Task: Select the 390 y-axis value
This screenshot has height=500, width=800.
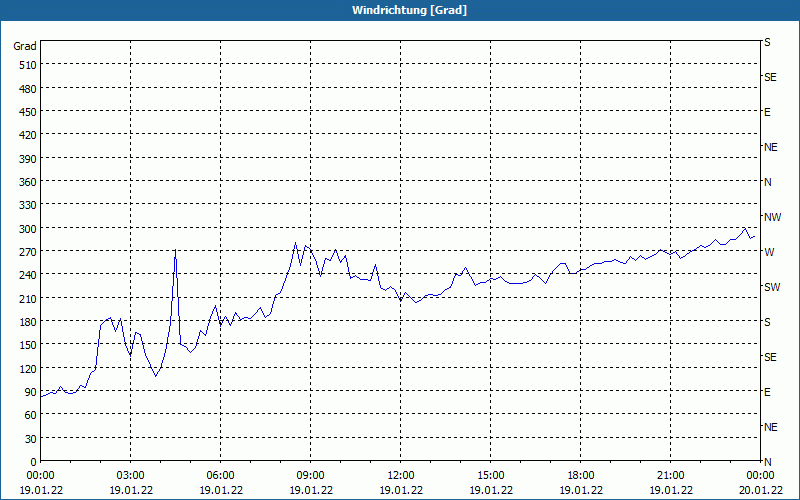Action: [28, 159]
